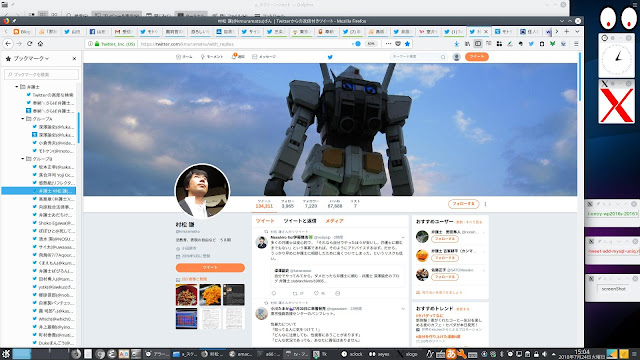Open the Twitter advanced search bookmark
The image size is (640, 360).
click(50, 95)
